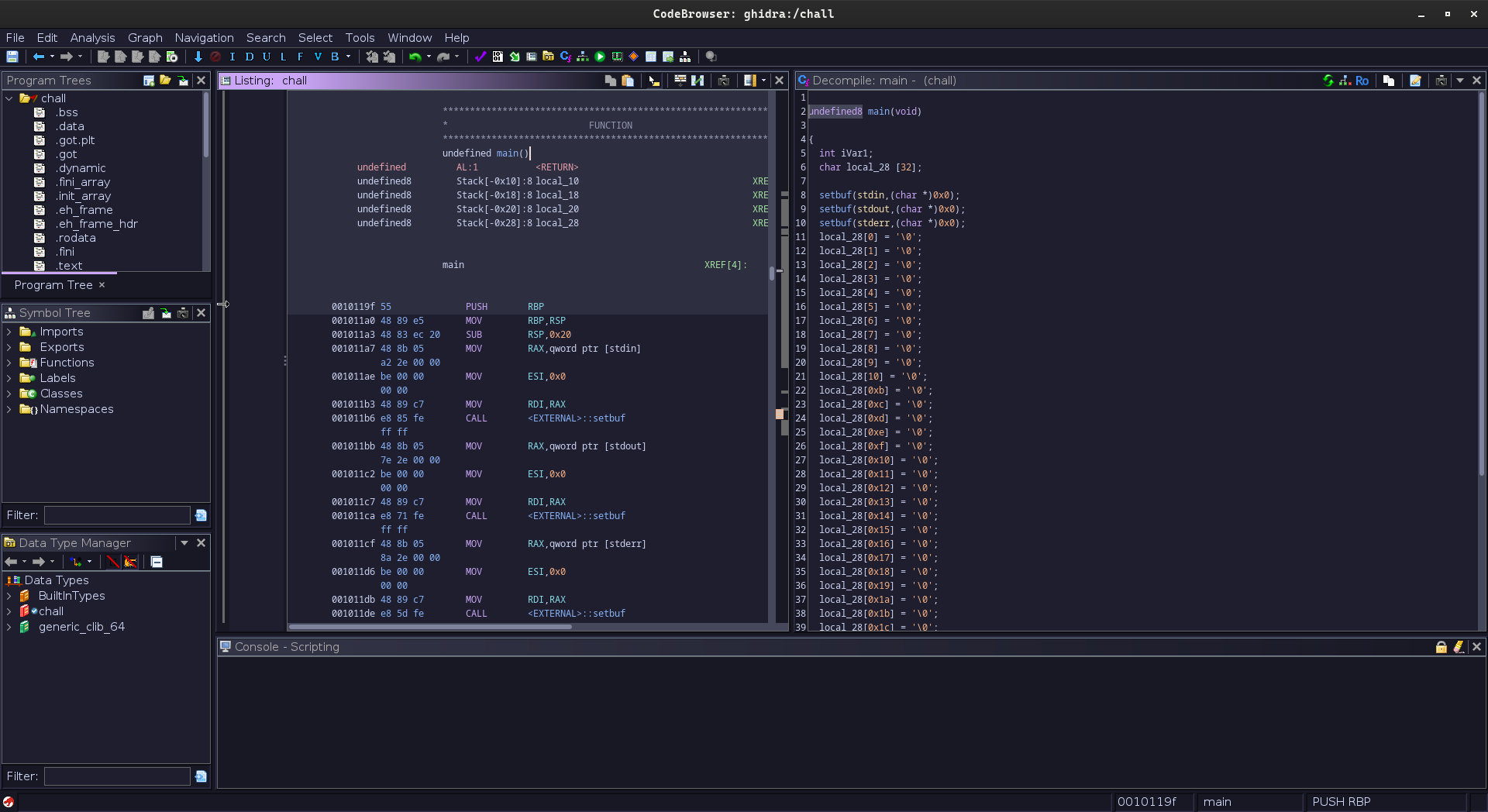This screenshot has width=1488, height=812.
Task: Click the lock icon in Console header
Action: (1441, 647)
